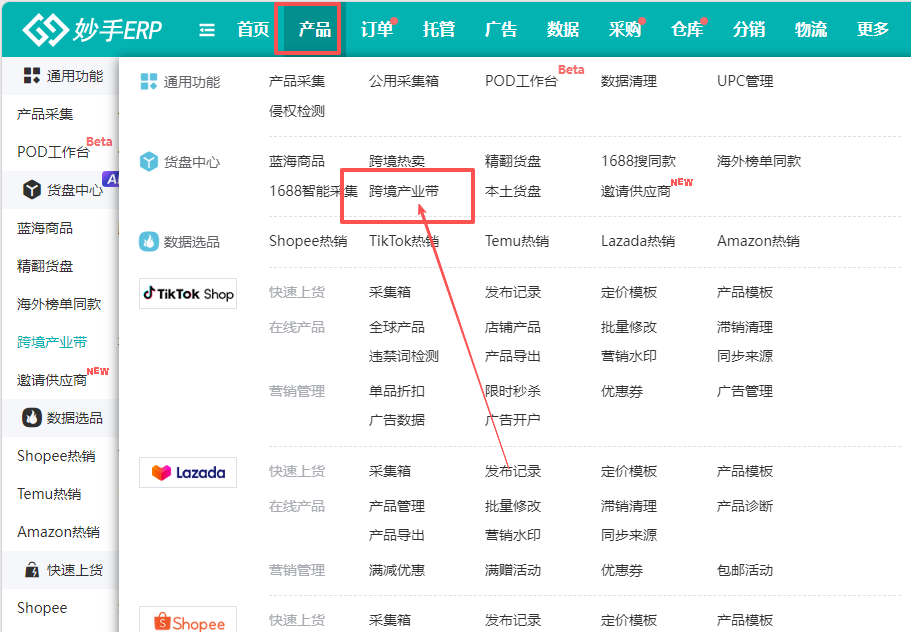Click the 妙手ERP logo icon

[44, 28]
